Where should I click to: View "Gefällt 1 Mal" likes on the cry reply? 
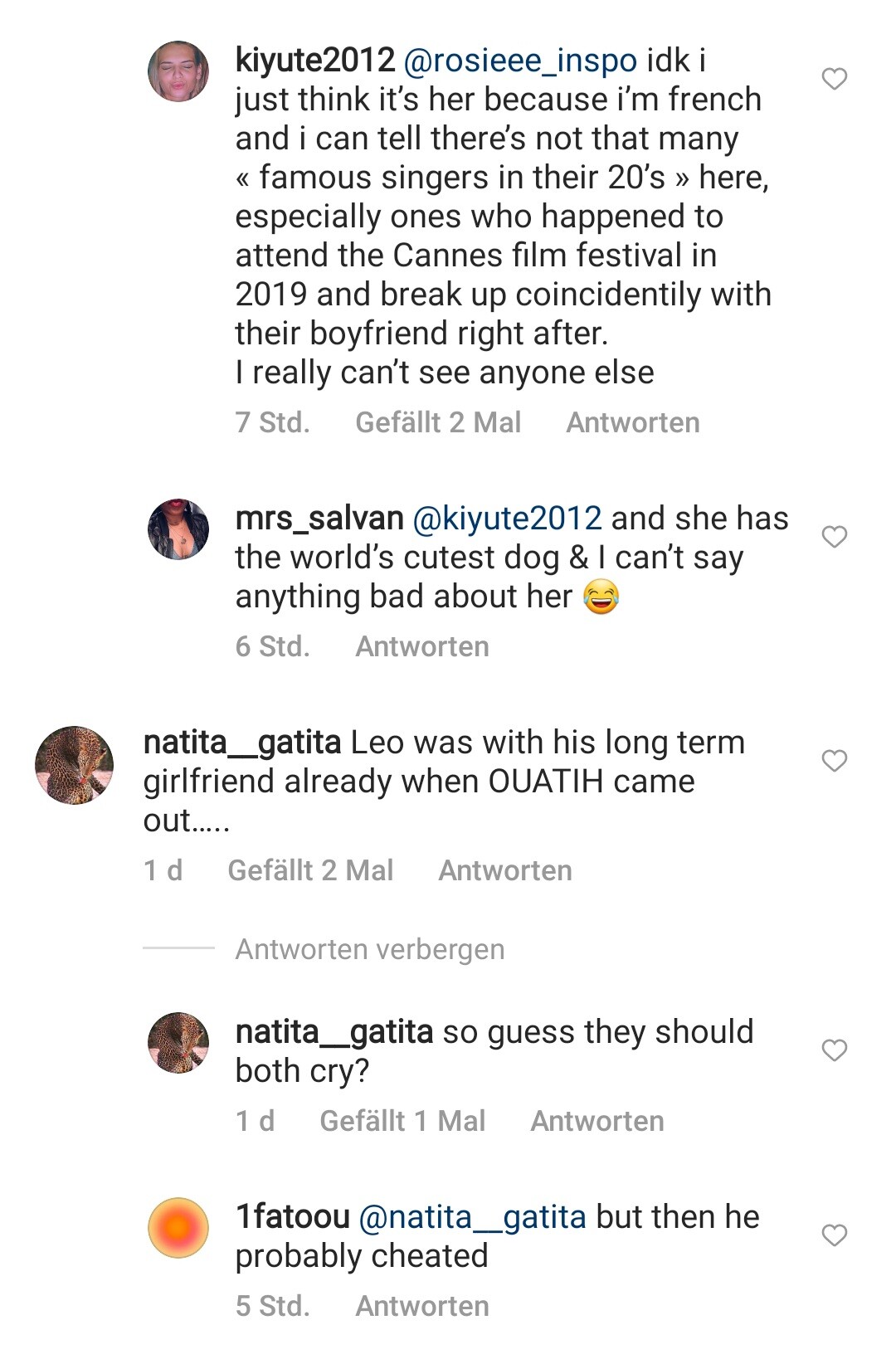point(402,1121)
